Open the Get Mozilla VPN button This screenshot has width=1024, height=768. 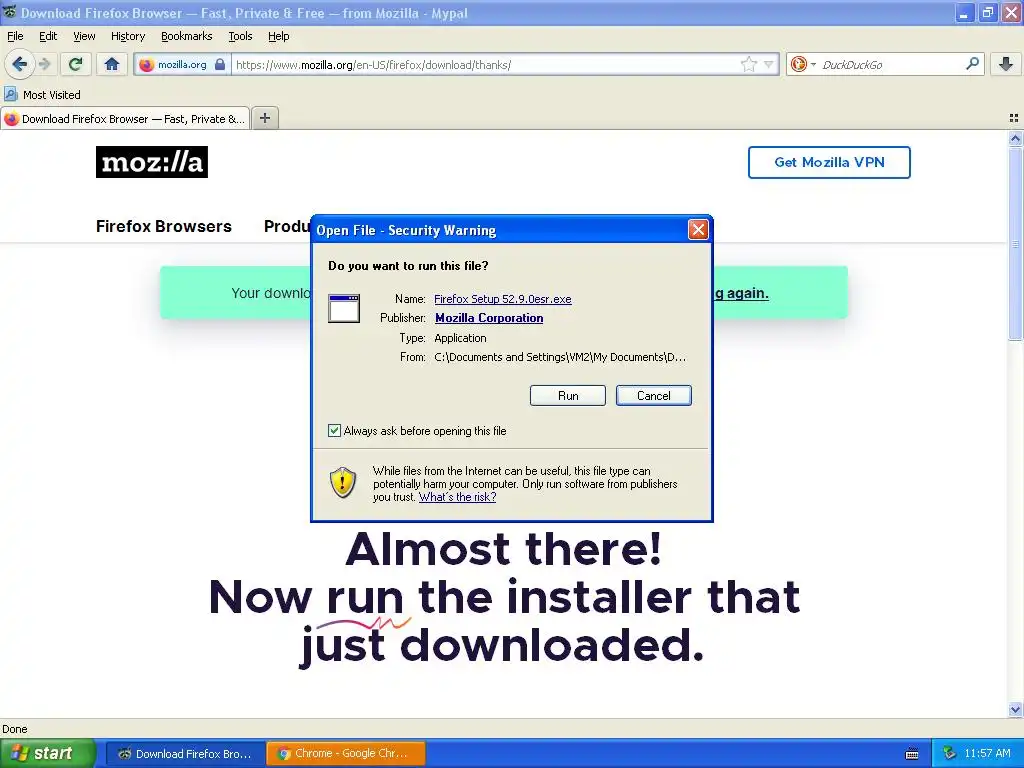[x=829, y=163]
